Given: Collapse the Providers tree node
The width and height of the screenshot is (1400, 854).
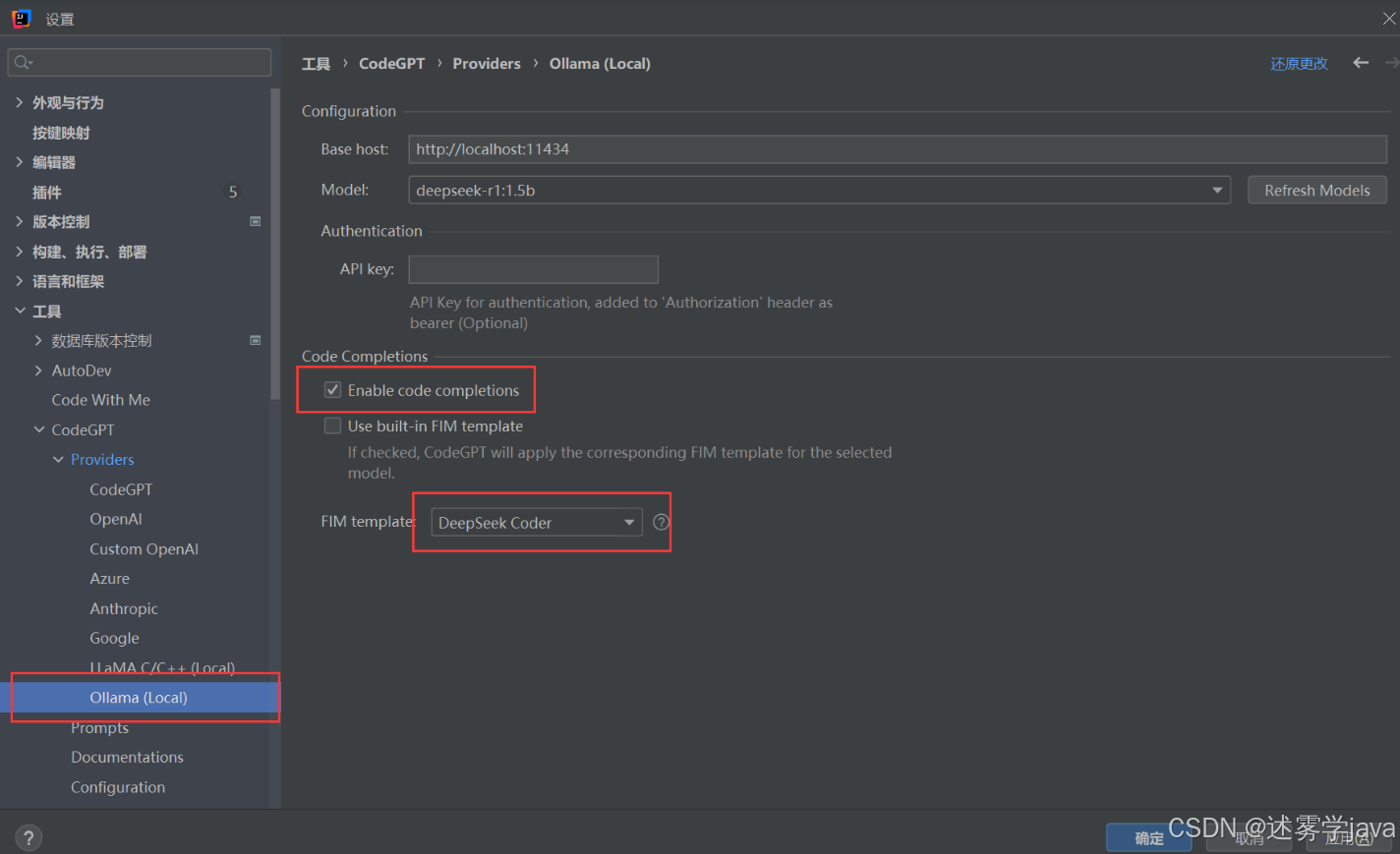Looking at the screenshot, I should tap(58, 459).
